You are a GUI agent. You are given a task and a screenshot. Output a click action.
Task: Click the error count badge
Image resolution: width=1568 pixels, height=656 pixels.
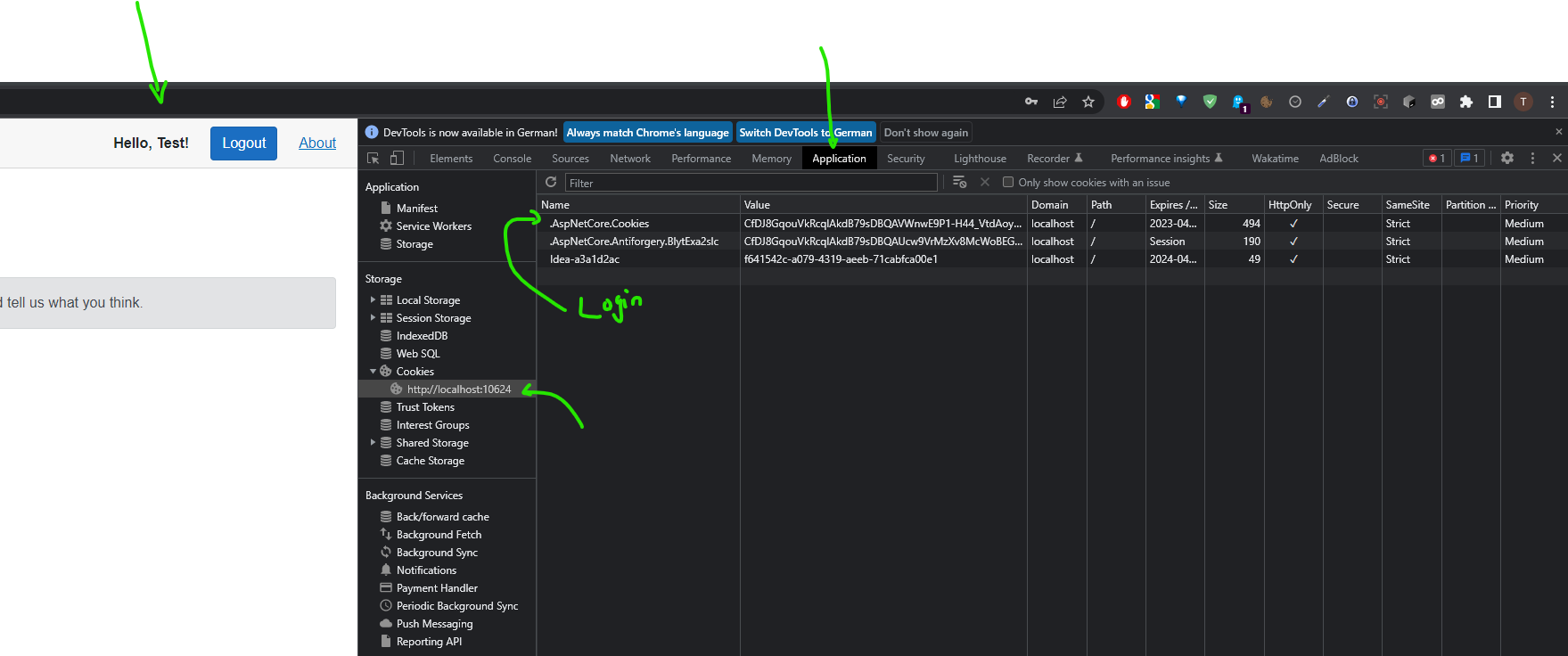1437,158
